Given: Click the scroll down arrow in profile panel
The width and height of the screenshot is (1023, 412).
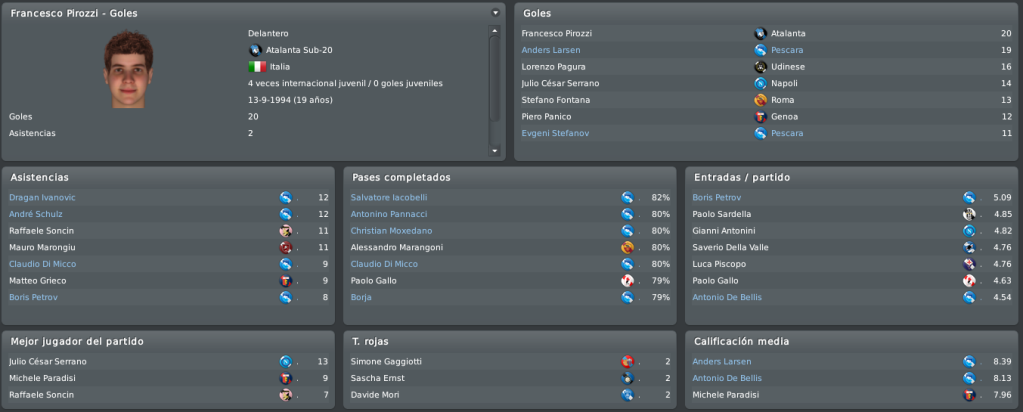Looking at the screenshot, I should 495,151.
